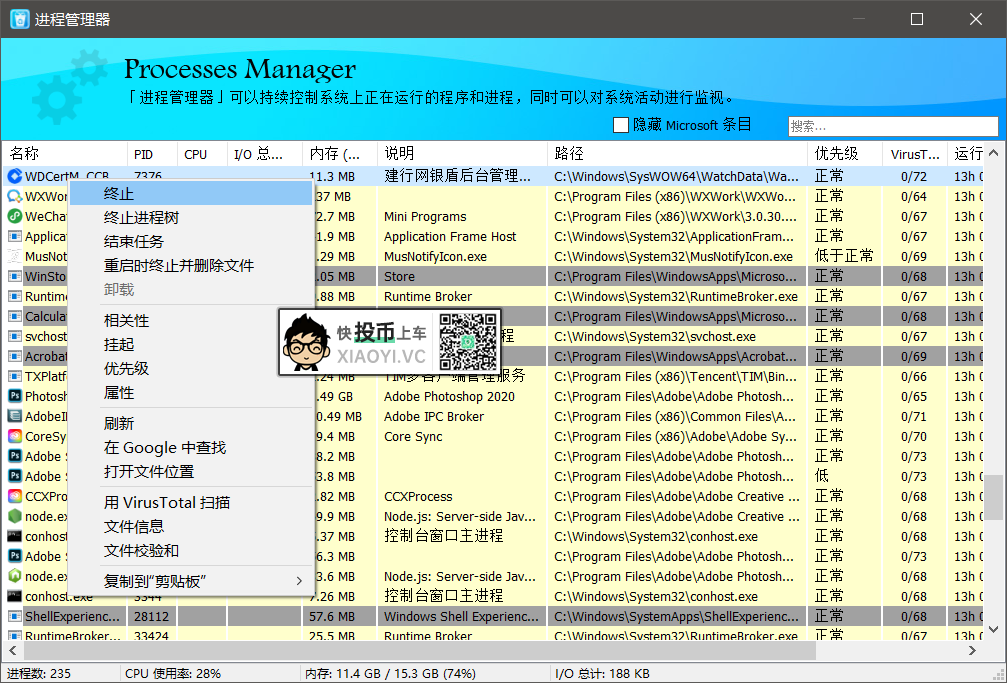The width and height of the screenshot is (1007, 683).
Task: Click the PID 28112 cell
Action: 152,616
